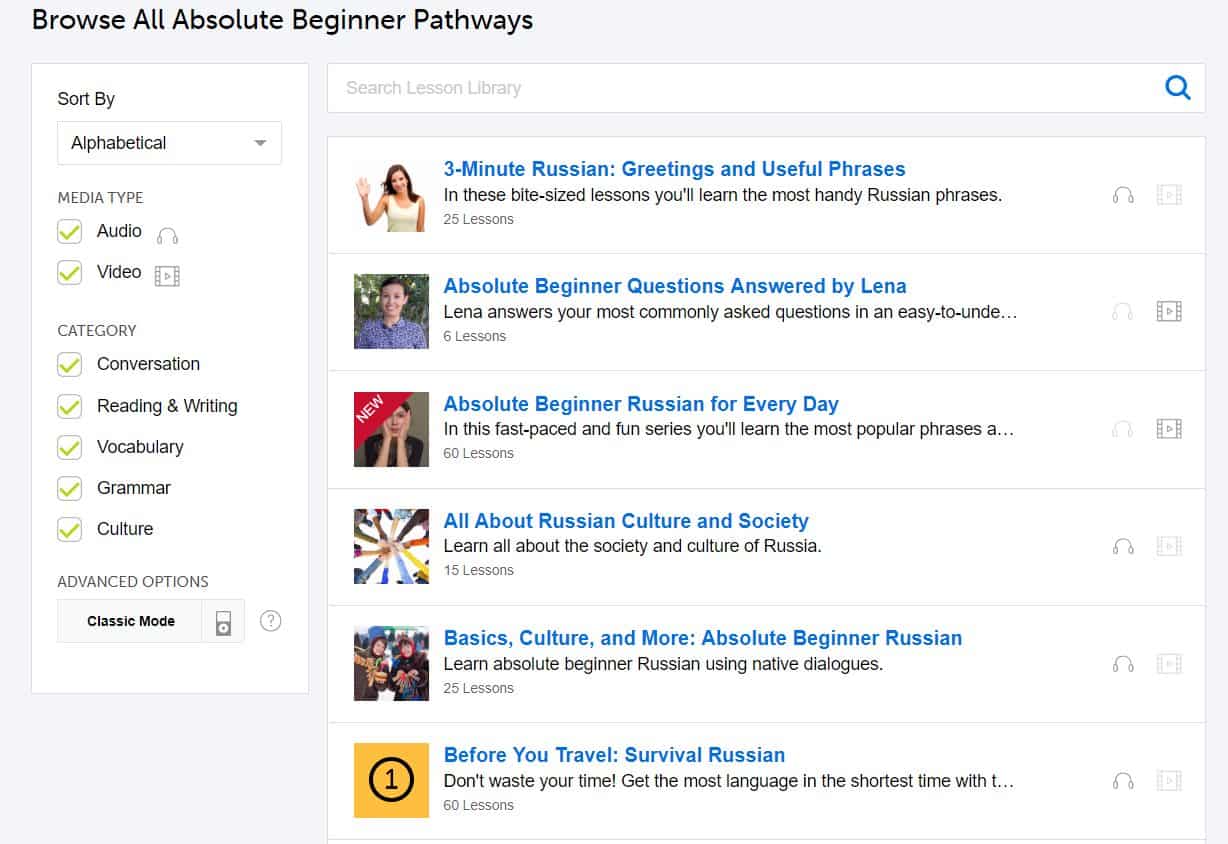Uncheck the Video media type checkbox
This screenshot has width=1228, height=844.
pos(69,272)
